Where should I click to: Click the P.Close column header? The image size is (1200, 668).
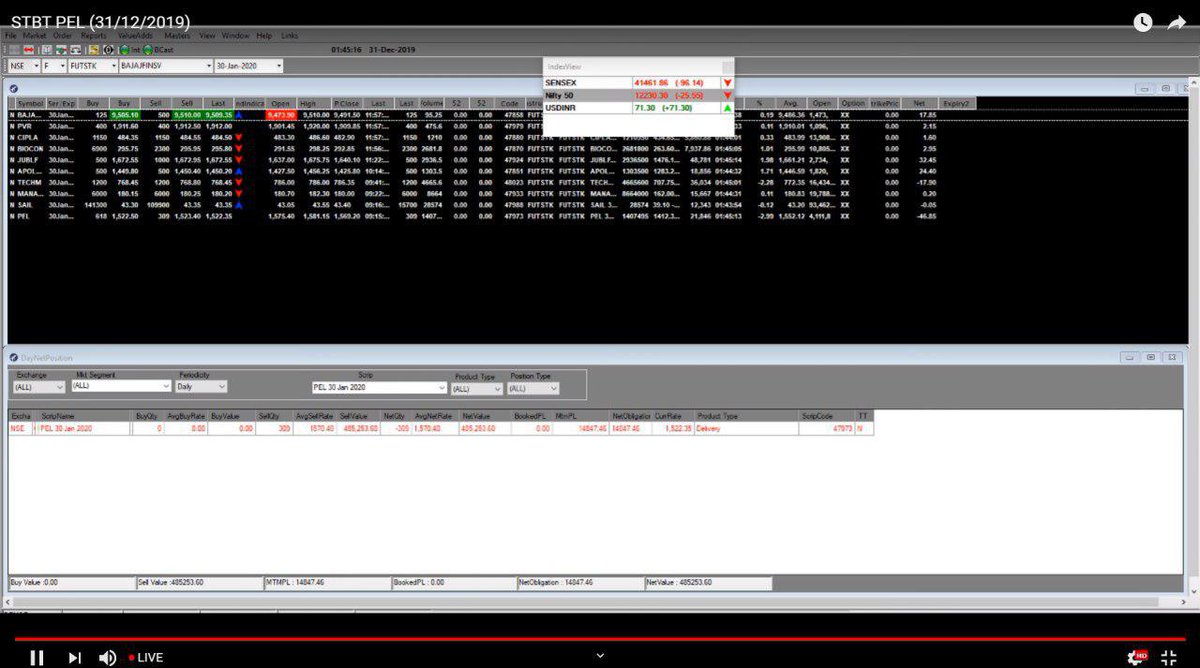coord(346,103)
